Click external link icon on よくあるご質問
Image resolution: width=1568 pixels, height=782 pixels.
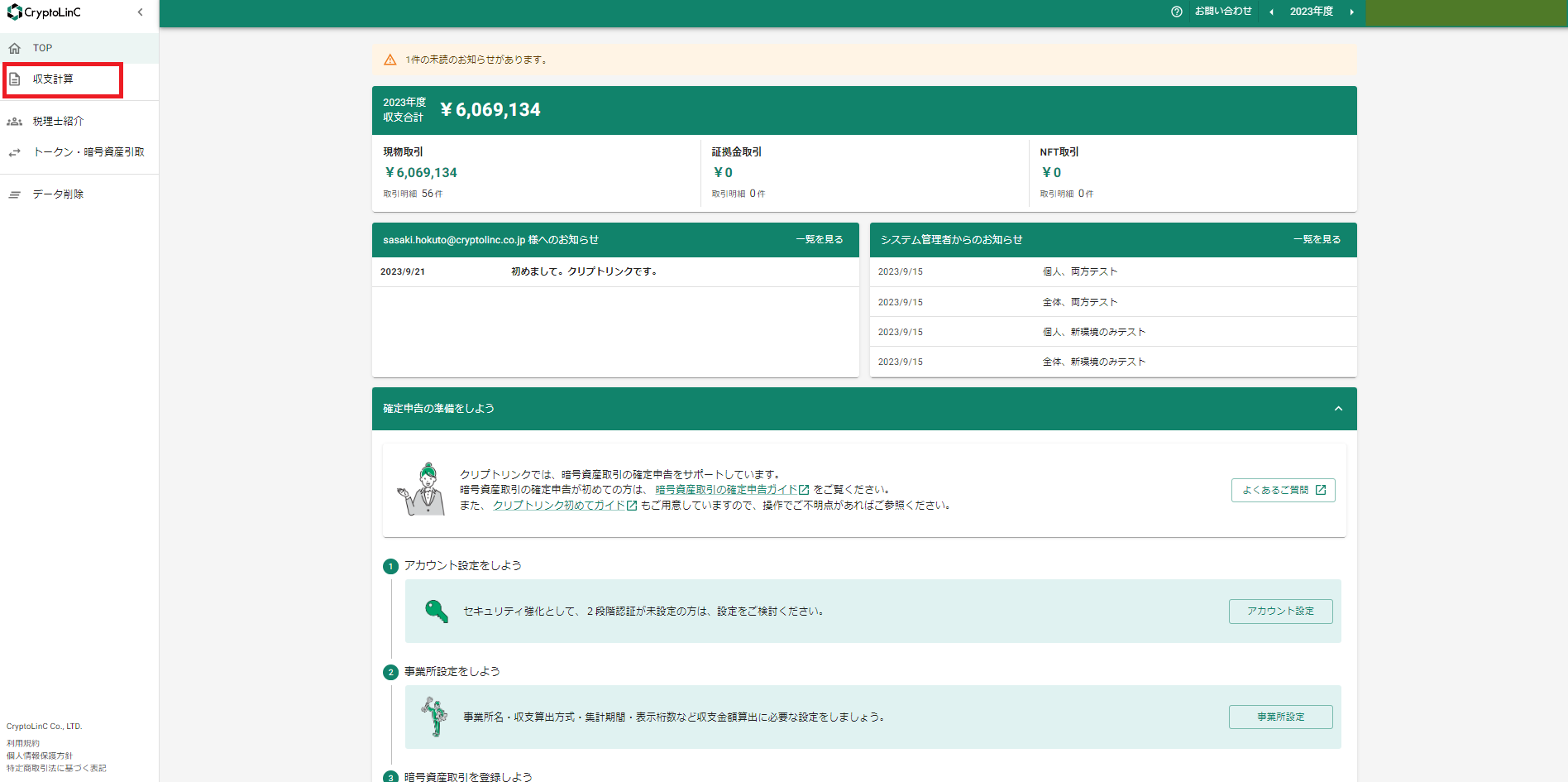[1321, 490]
